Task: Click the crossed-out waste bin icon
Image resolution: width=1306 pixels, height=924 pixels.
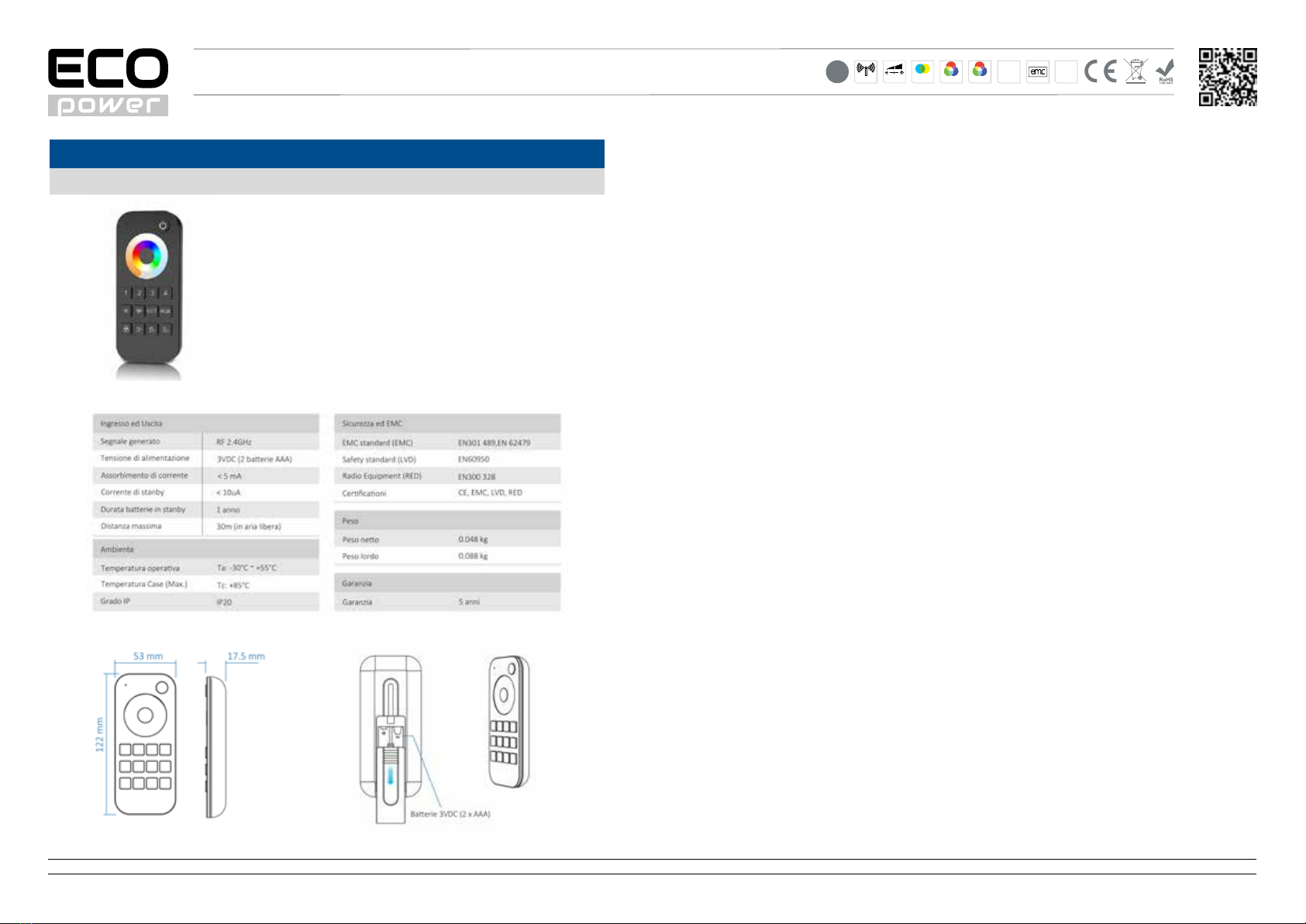Action: click(1135, 71)
